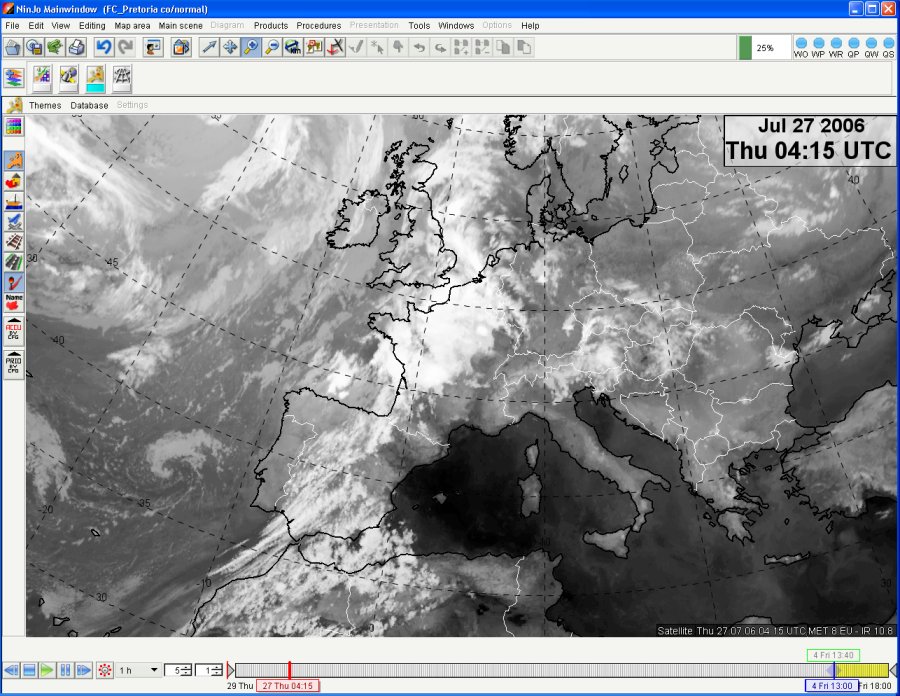Select the geographic grid layer button

click(x=122, y=78)
